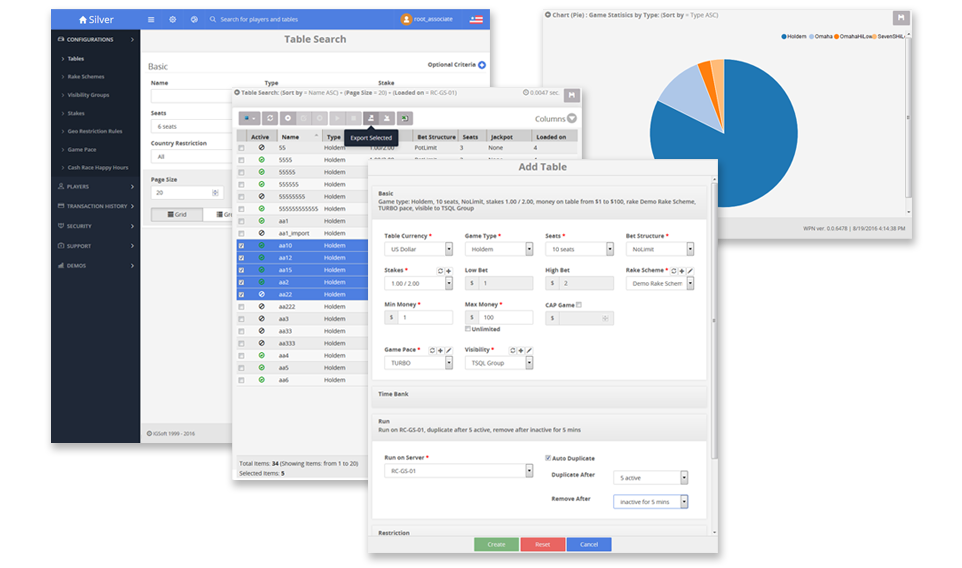Check the checkbox for row aa6
This screenshot has width=962, height=568.
[x=241, y=380]
